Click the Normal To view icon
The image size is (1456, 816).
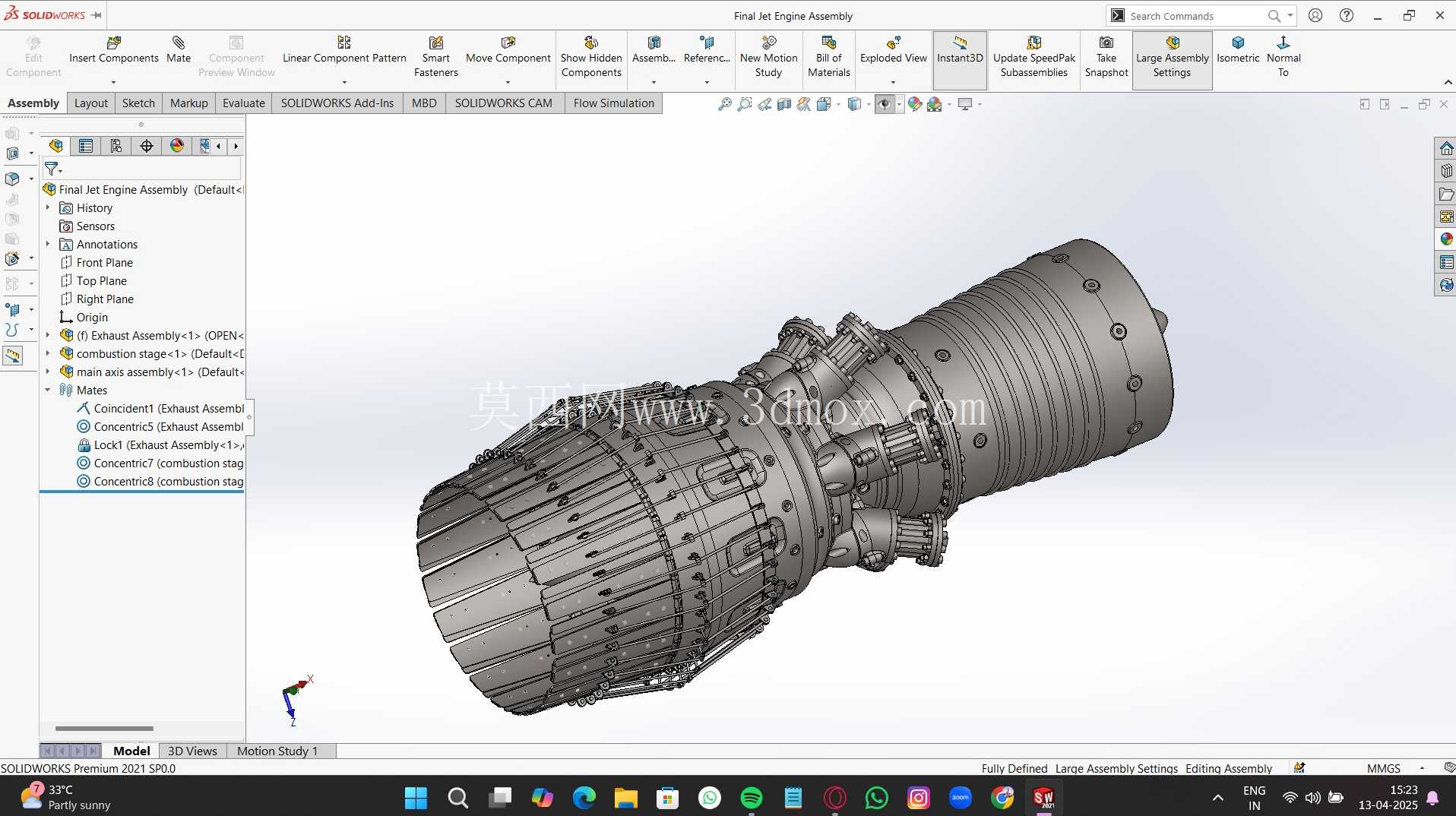coord(1283,57)
